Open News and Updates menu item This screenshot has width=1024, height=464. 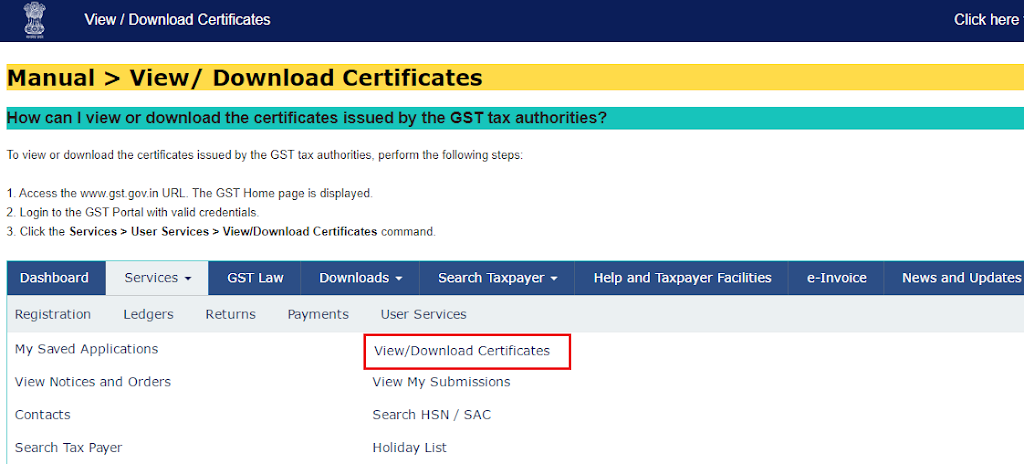[x=954, y=278]
